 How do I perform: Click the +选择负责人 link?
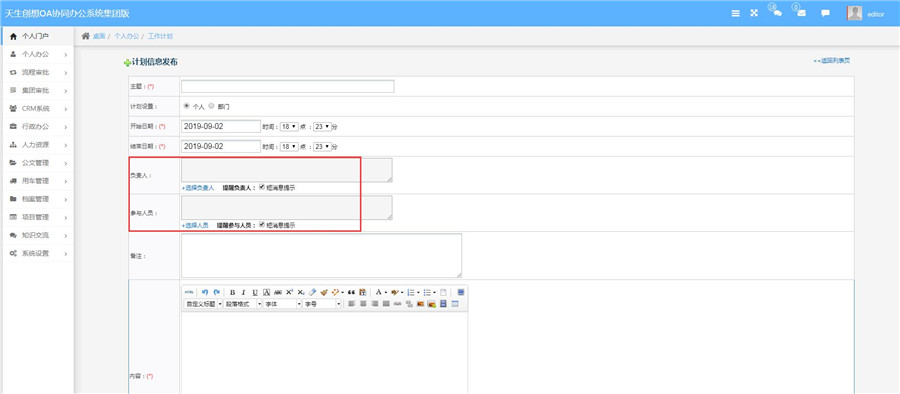(198, 188)
